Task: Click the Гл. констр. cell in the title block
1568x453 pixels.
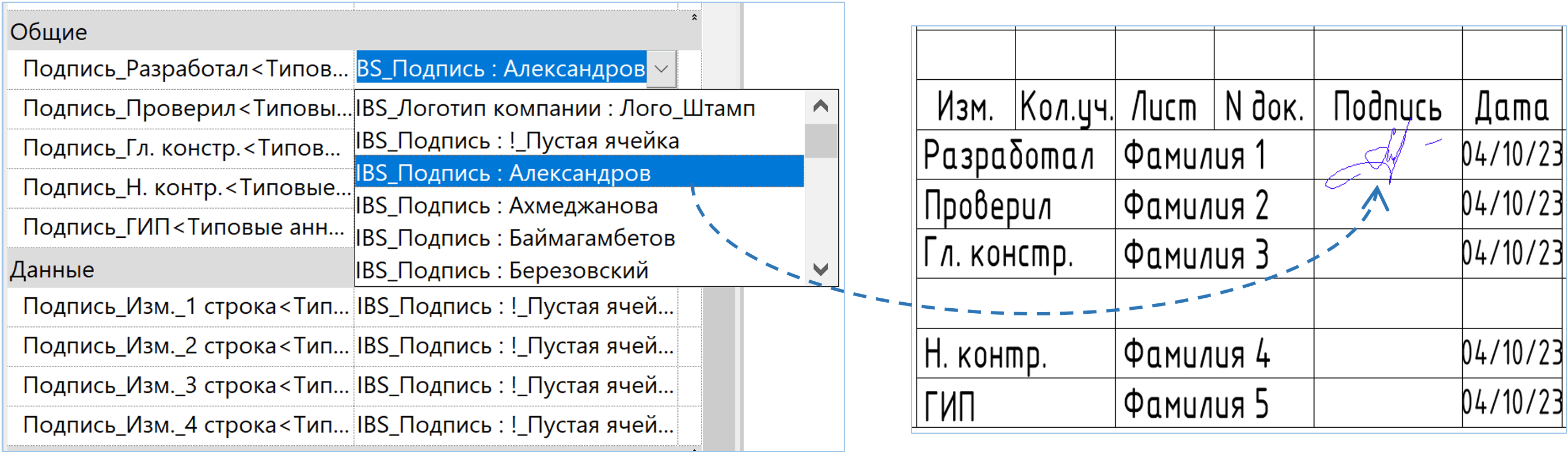Action: [1015, 254]
